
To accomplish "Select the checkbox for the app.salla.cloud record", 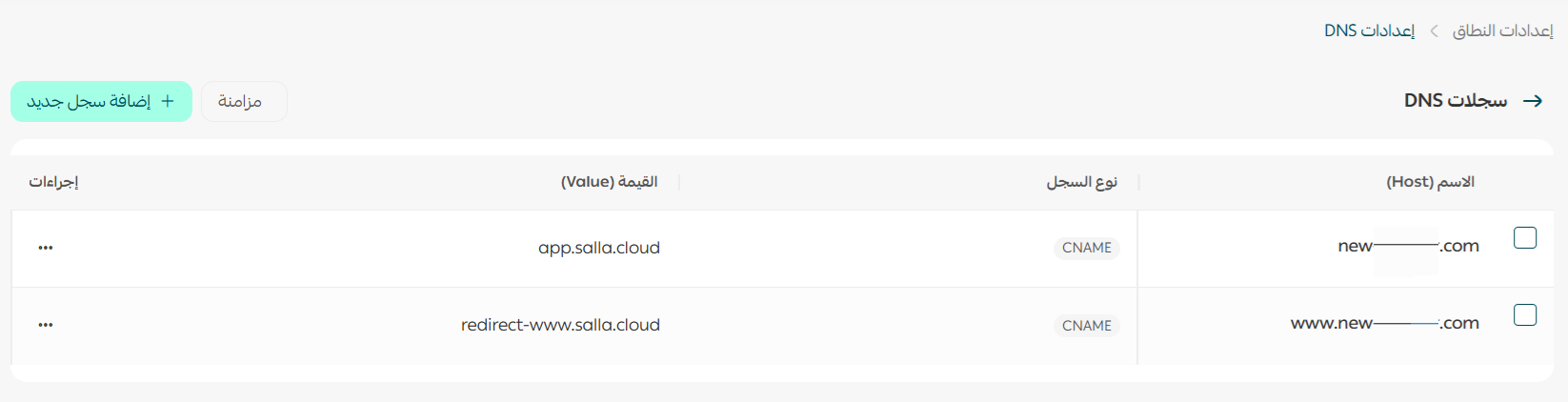I will [x=1525, y=237].
